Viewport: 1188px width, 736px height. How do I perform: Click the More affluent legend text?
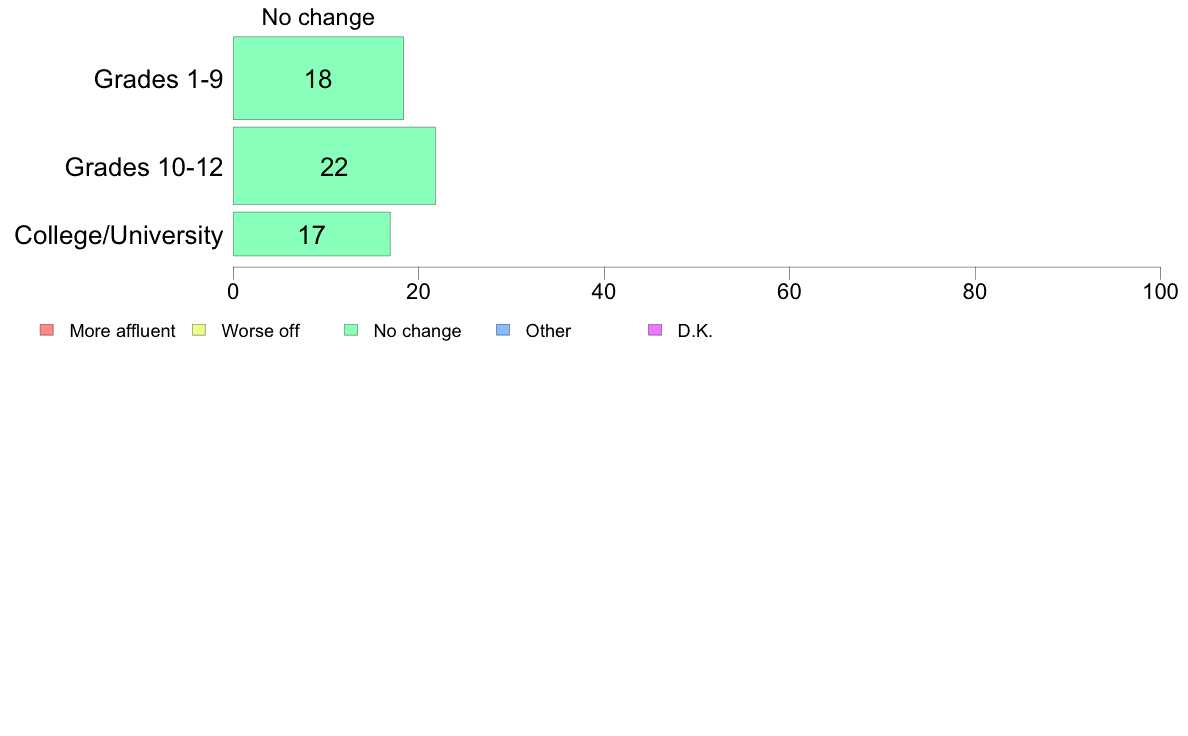(122, 331)
